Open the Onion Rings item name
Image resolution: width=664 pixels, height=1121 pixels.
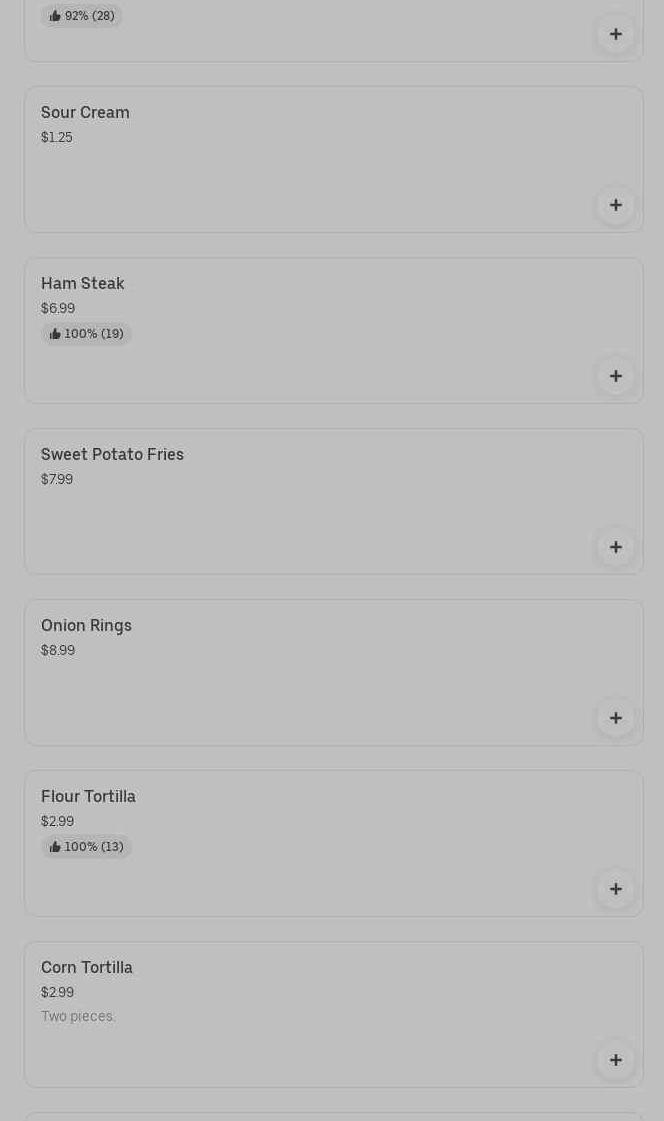86,626
